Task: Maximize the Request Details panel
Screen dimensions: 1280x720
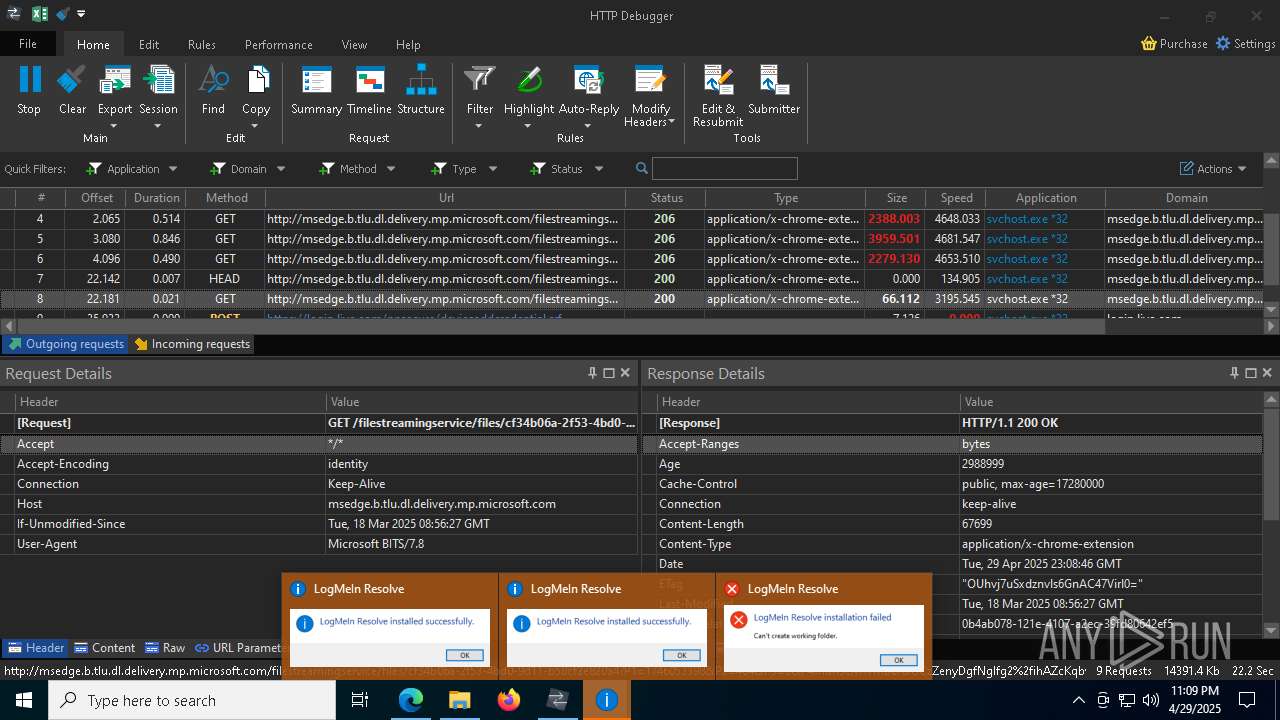Action: coord(609,373)
